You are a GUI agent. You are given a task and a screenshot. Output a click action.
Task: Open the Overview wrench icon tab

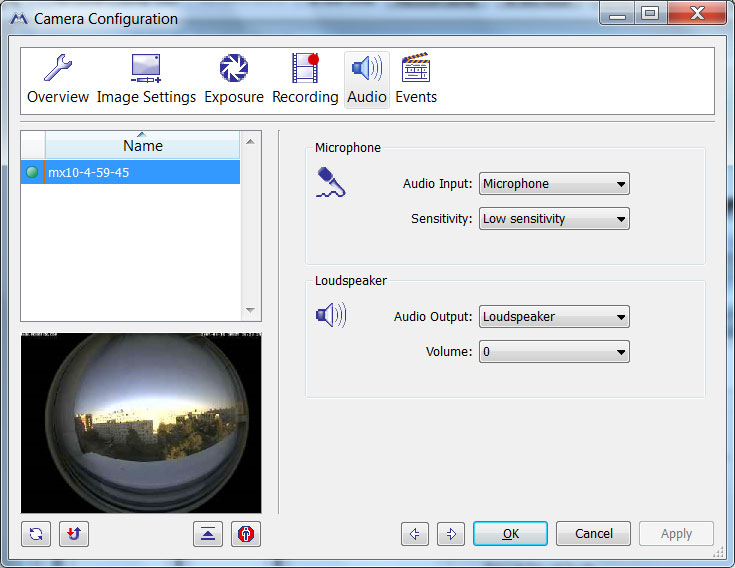[x=58, y=69]
